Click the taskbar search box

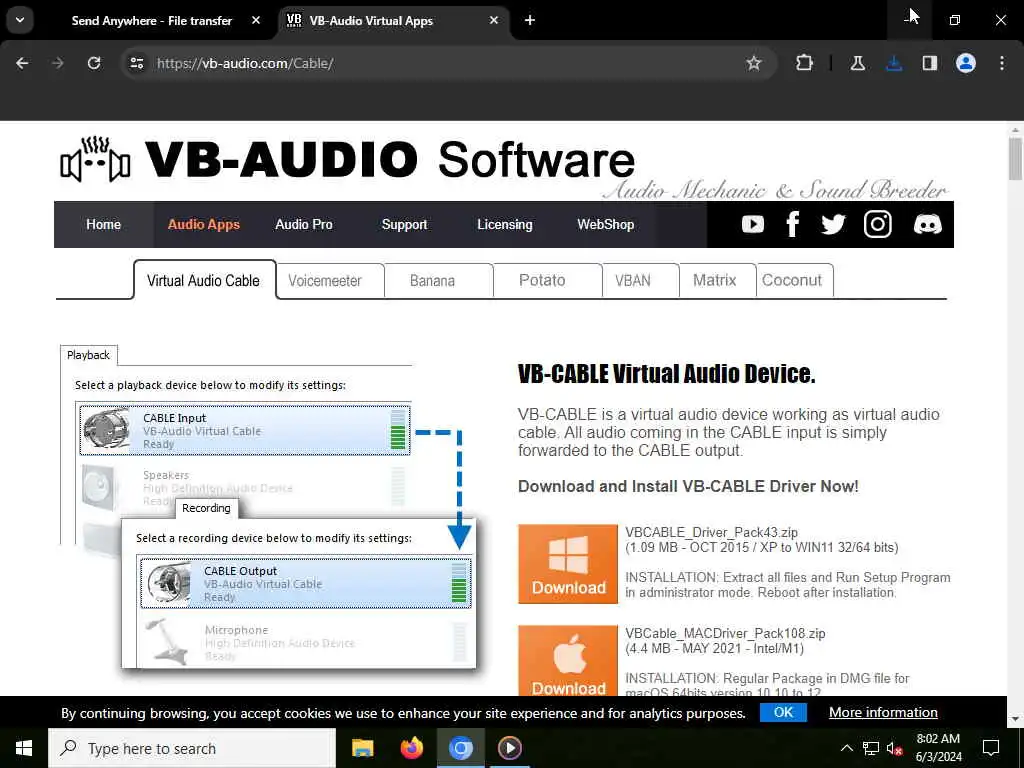[x=192, y=748]
